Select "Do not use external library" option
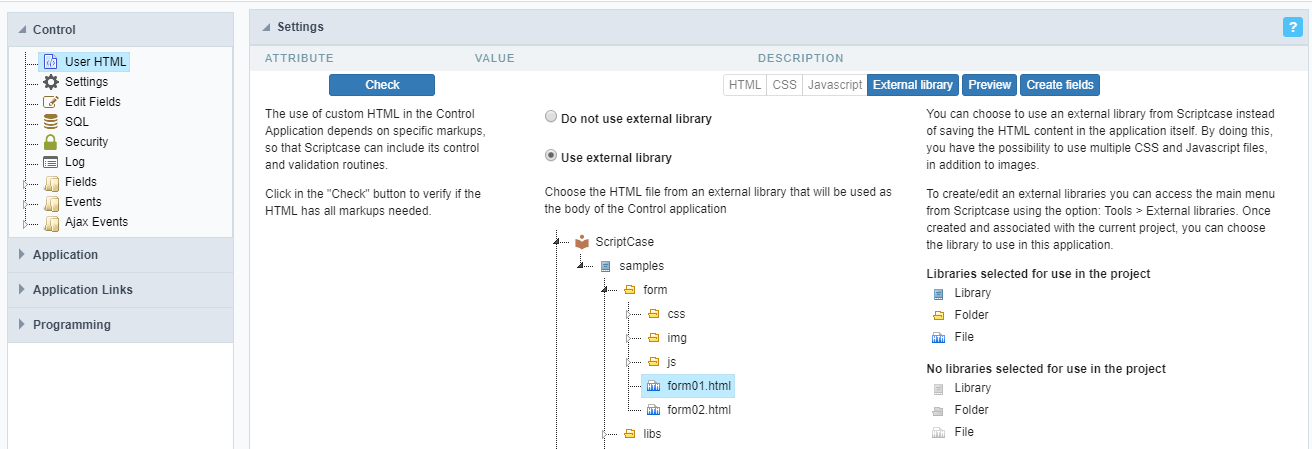The height and width of the screenshot is (449, 1312). tap(551, 118)
